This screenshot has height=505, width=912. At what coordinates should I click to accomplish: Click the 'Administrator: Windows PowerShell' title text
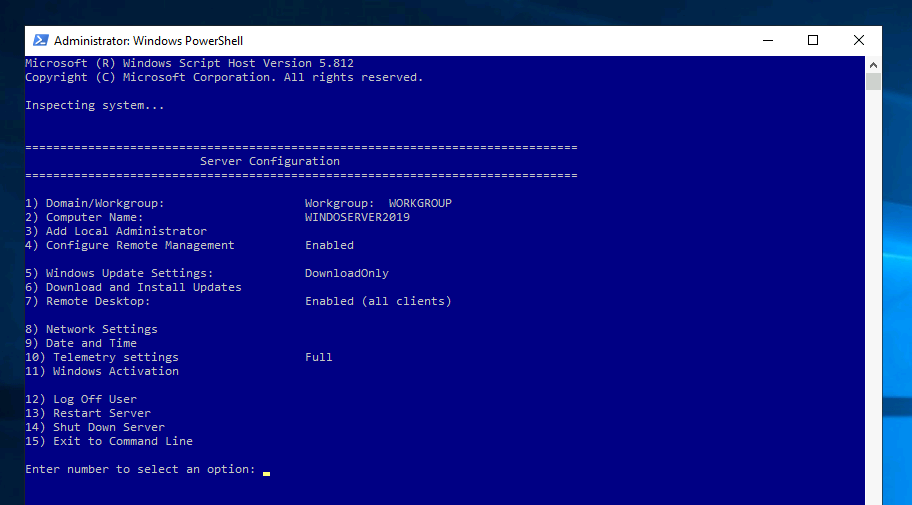148,41
